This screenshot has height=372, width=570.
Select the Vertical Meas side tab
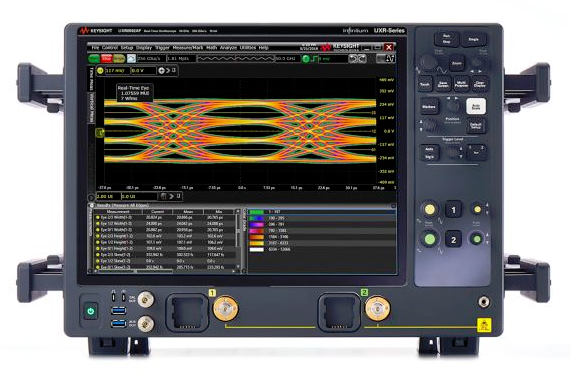click(x=92, y=108)
